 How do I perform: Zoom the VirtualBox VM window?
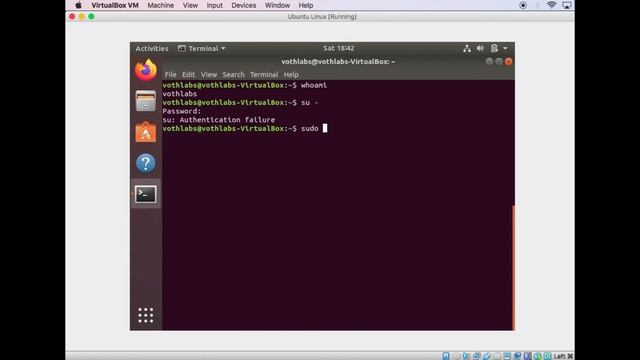coord(91,17)
